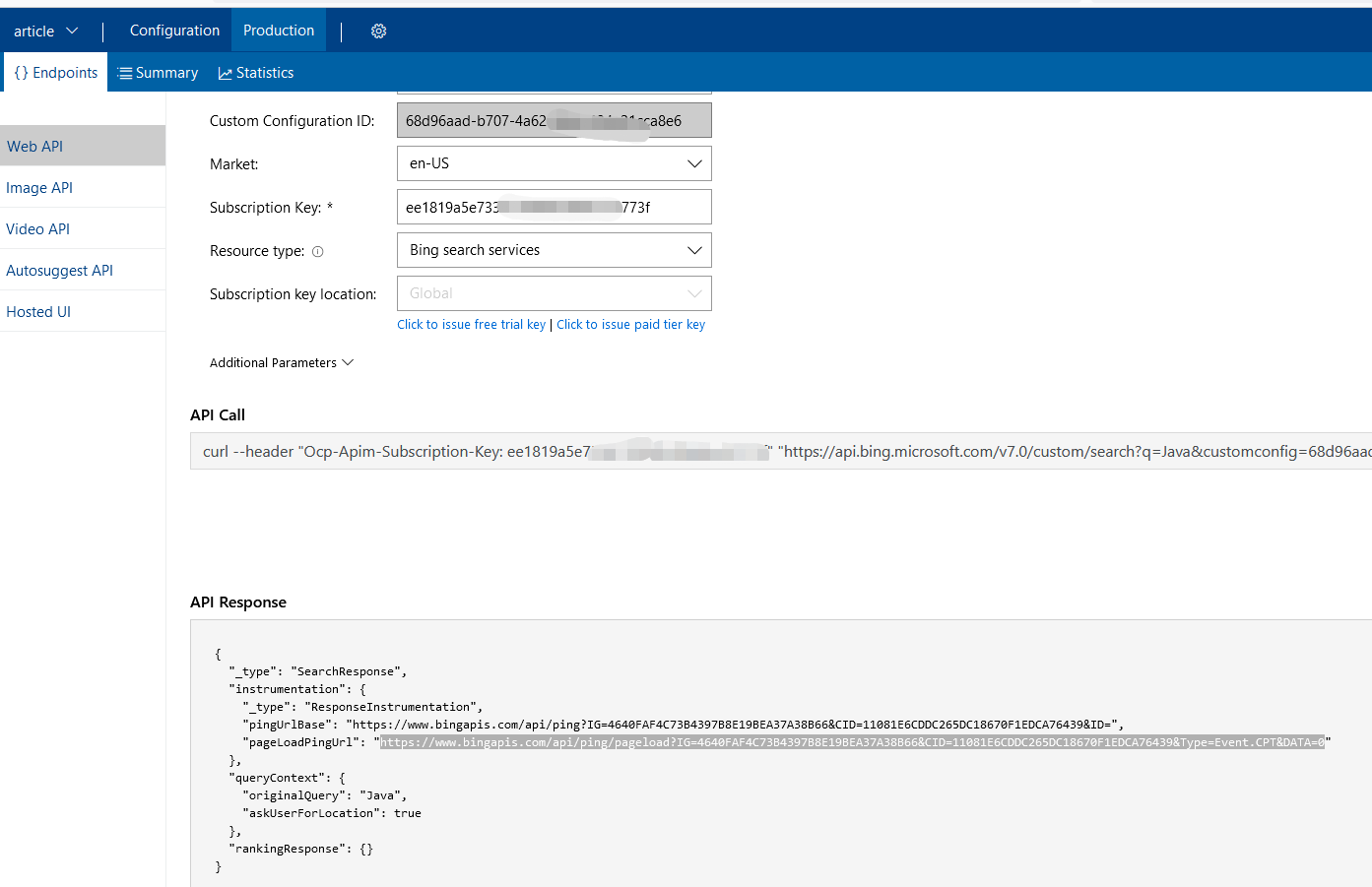The height and width of the screenshot is (887, 1372).
Task: Open the Summary tab
Action: click(x=158, y=73)
